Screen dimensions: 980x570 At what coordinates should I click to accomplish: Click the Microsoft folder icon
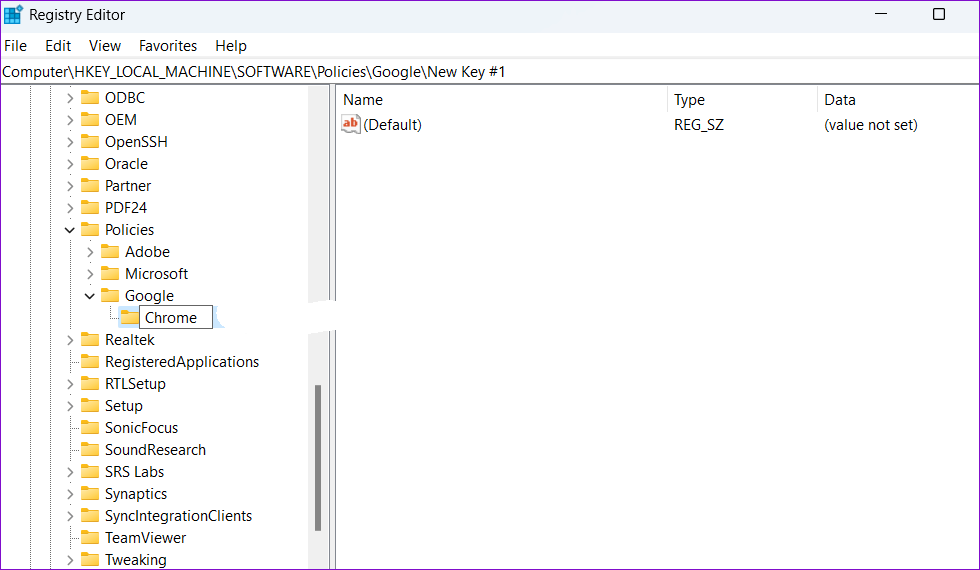(x=110, y=273)
